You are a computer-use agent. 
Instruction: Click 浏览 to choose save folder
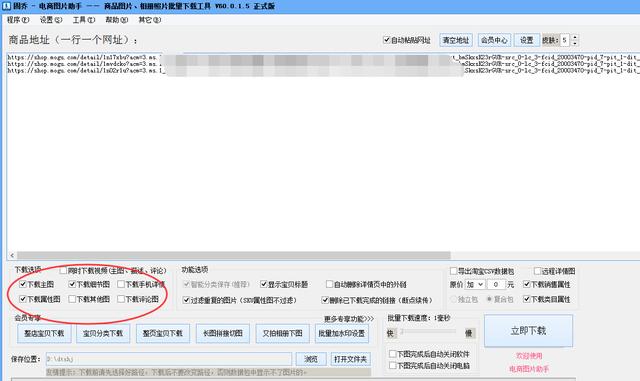point(311,359)
